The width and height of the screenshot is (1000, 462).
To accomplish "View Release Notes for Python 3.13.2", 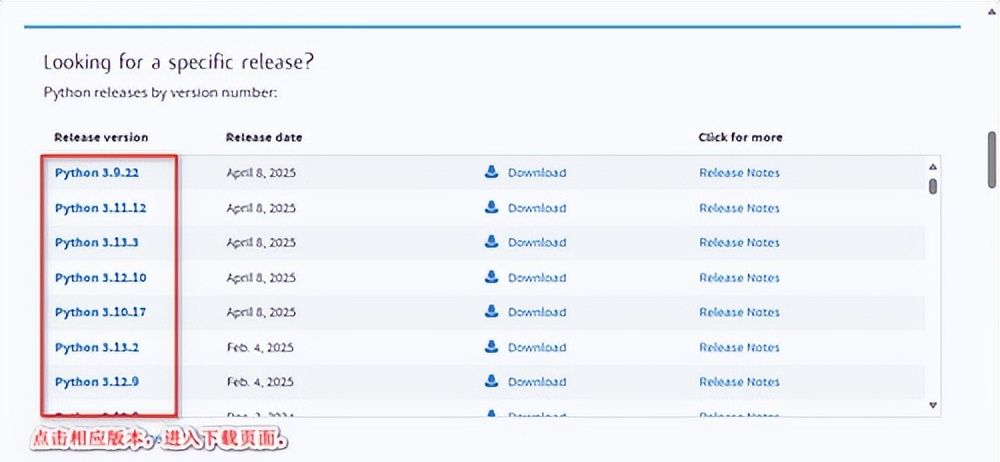I will (739, 347).
